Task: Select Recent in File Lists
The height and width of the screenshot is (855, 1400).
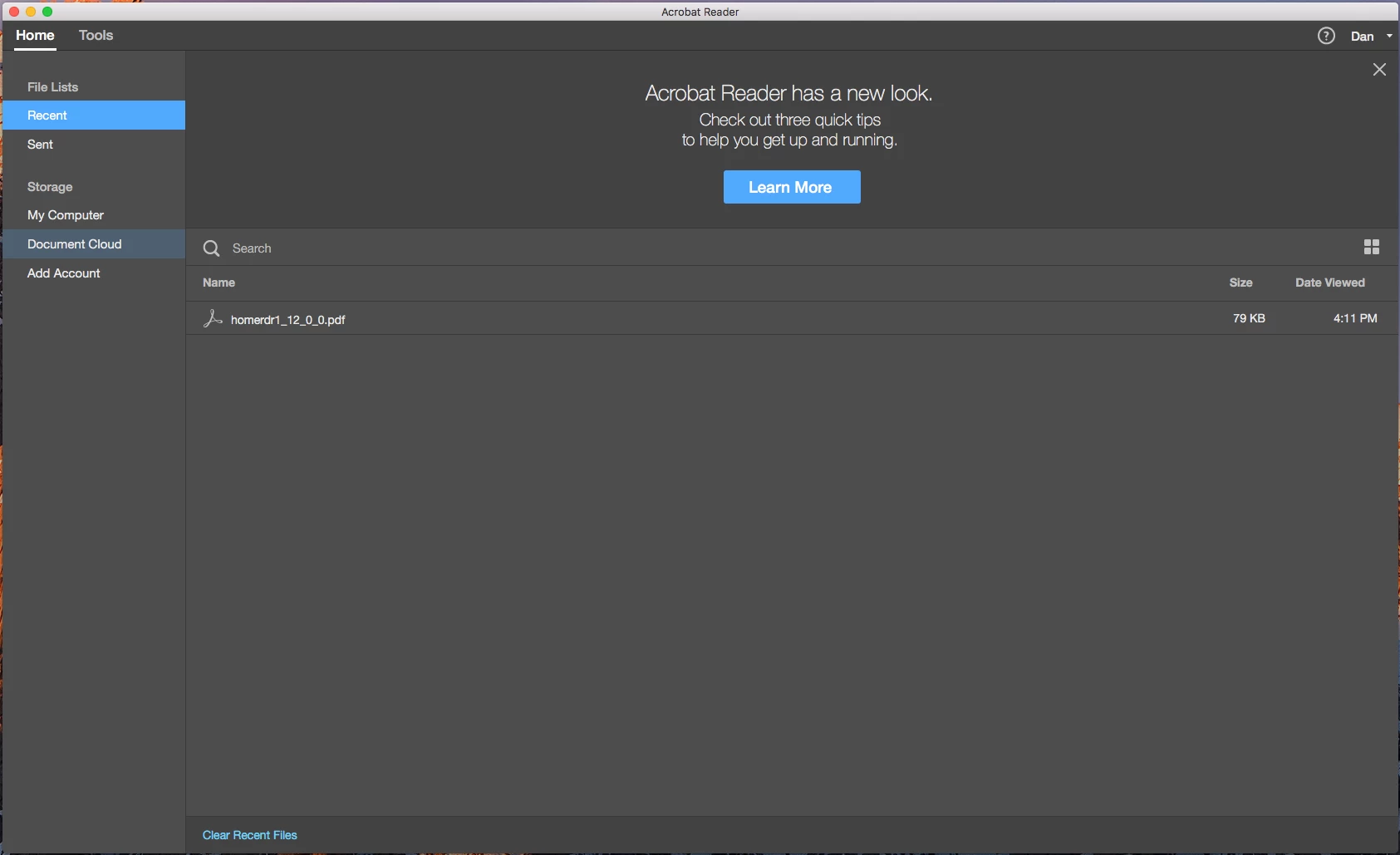Action: tap(94, 115)
